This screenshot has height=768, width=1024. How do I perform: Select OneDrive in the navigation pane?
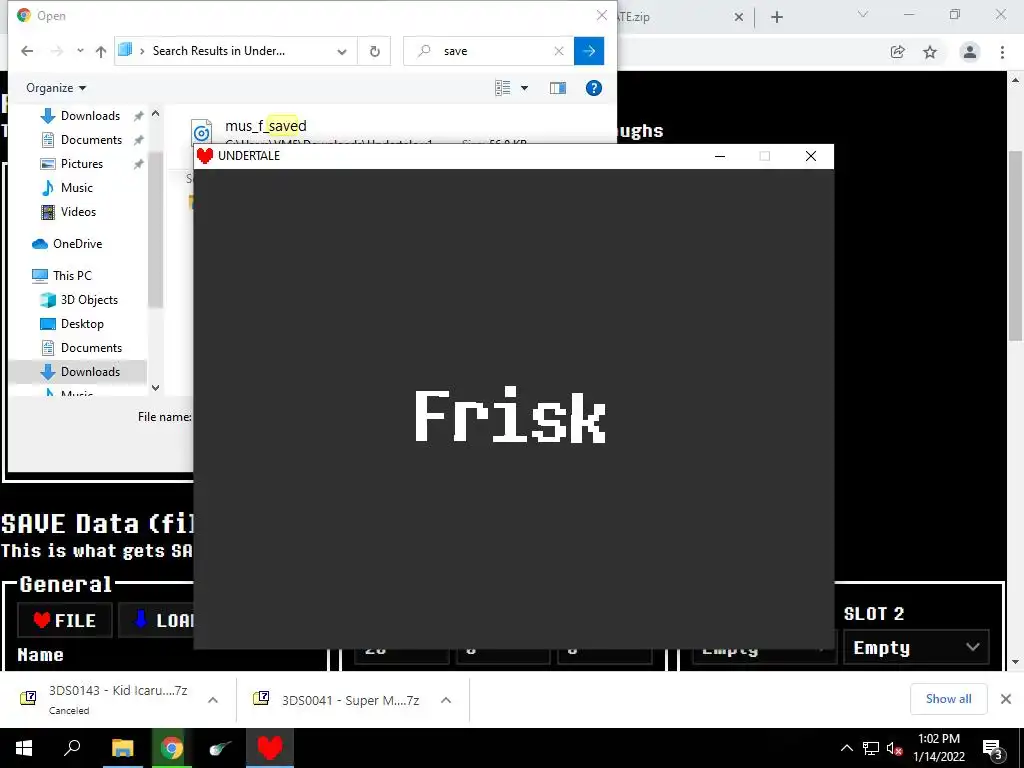pos(77,244)
